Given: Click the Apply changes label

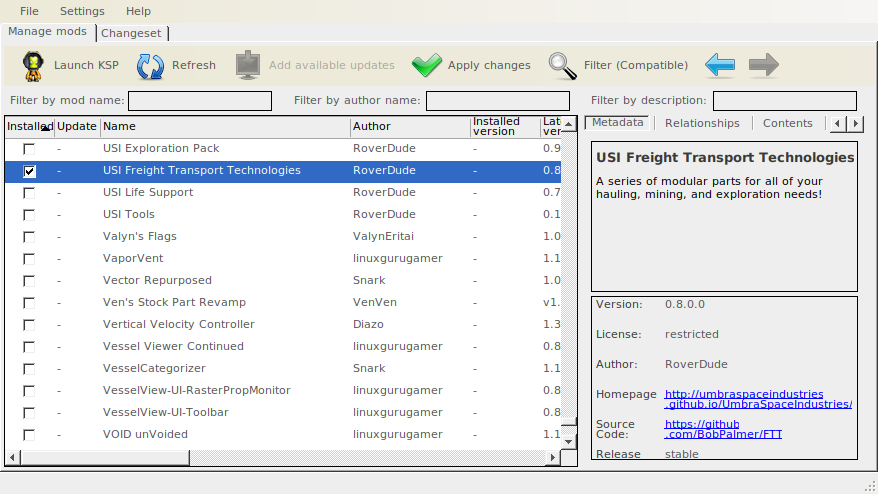Looking at the screenshot, I should [x=489, y=65].
